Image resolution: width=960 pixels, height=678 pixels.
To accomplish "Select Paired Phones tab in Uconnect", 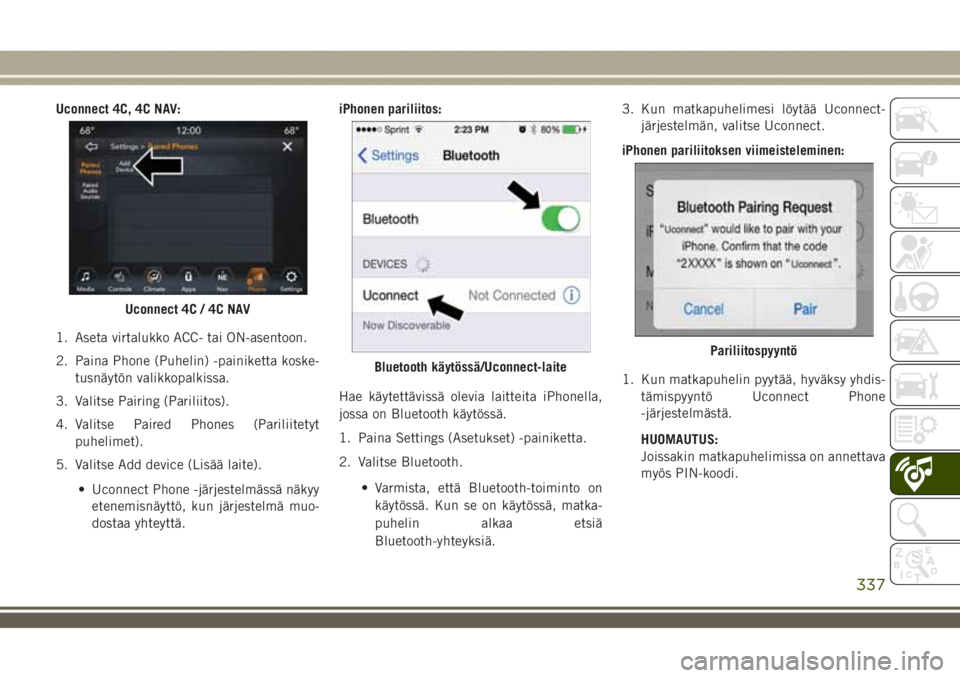I will point(90,168).
